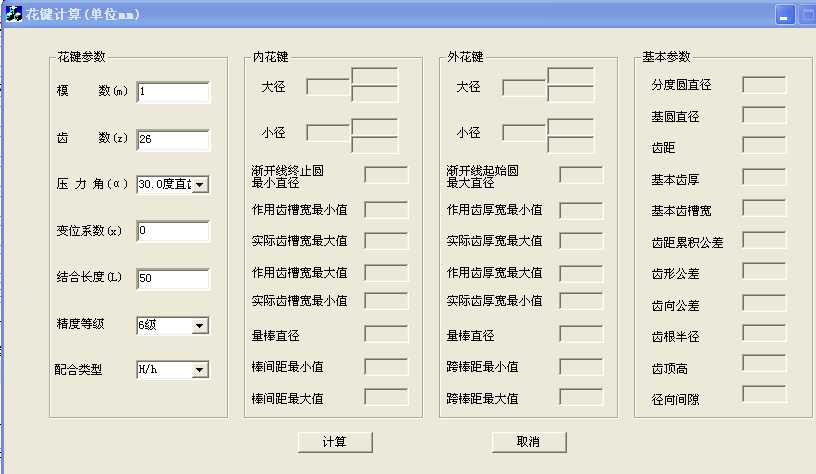Click the 跨棒距最大值 output field

[x=582, y=397]
